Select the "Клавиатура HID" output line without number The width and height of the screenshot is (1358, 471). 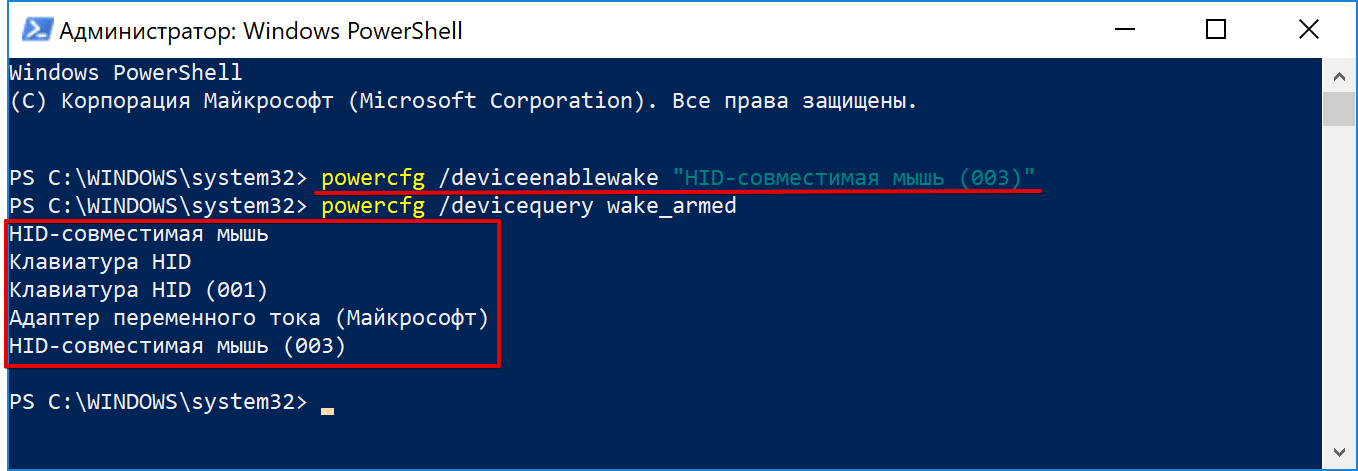tap(100, 263)
